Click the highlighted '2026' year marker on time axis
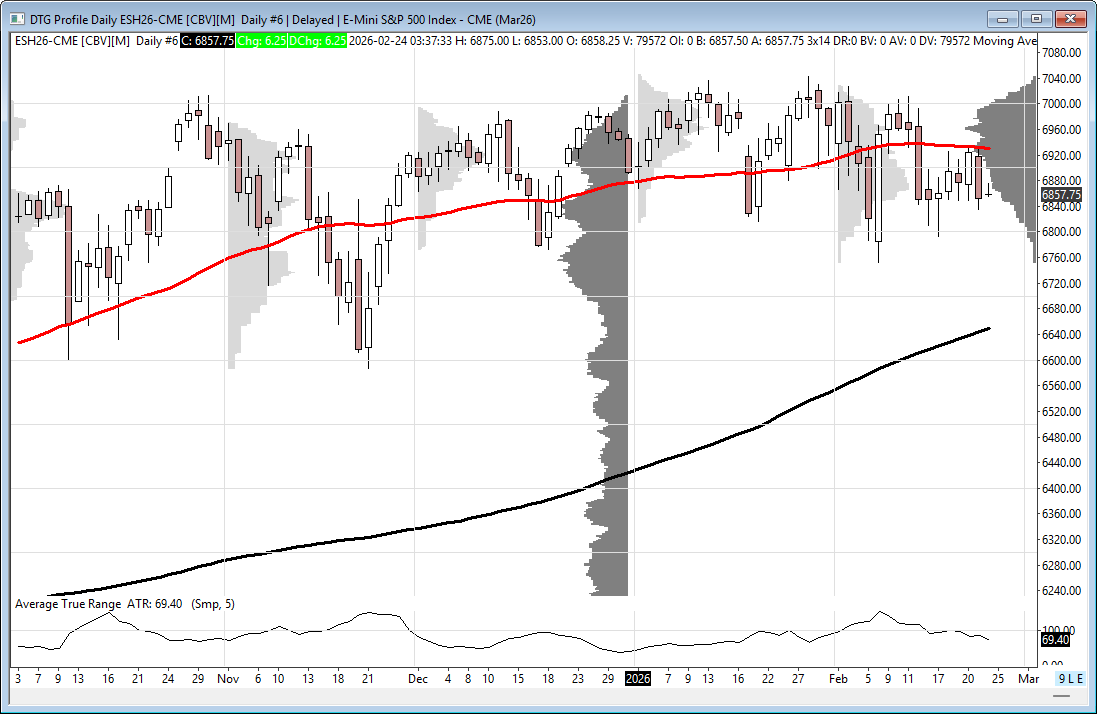This screenshot has width=1097, height=714. [638, 678]
